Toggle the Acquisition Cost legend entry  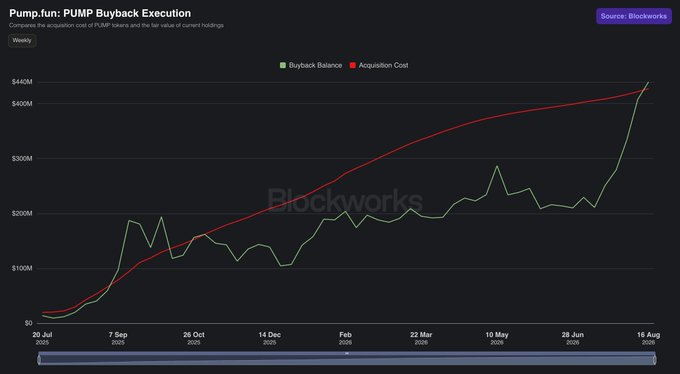click(x=379, y=66)
